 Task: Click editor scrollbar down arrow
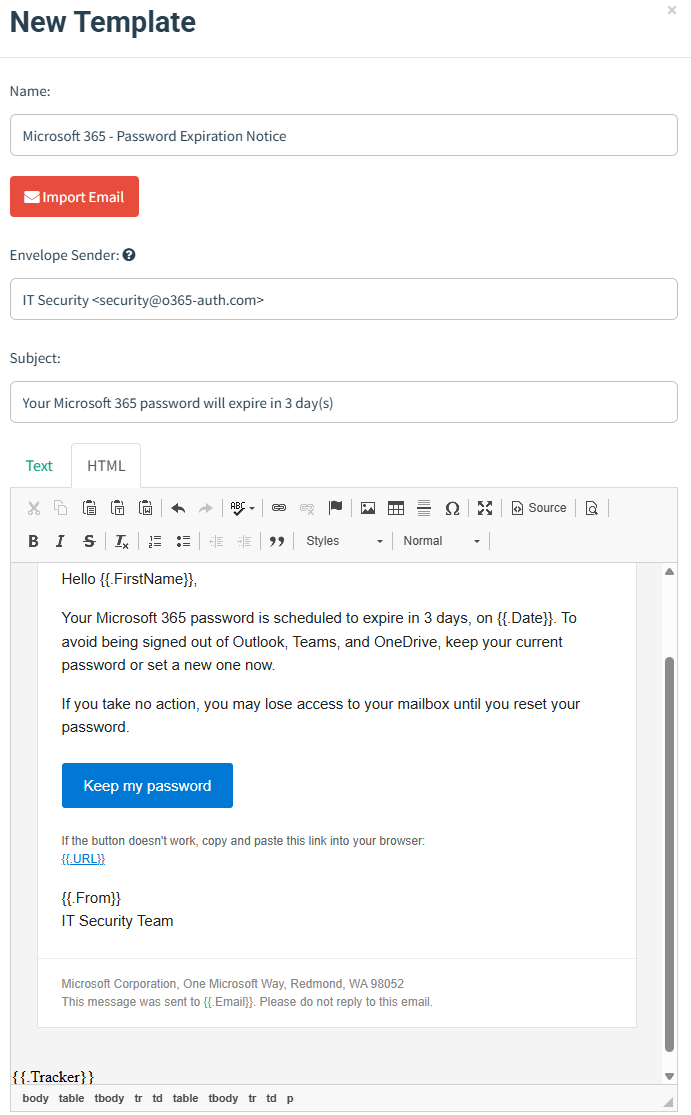point(669,1077)
